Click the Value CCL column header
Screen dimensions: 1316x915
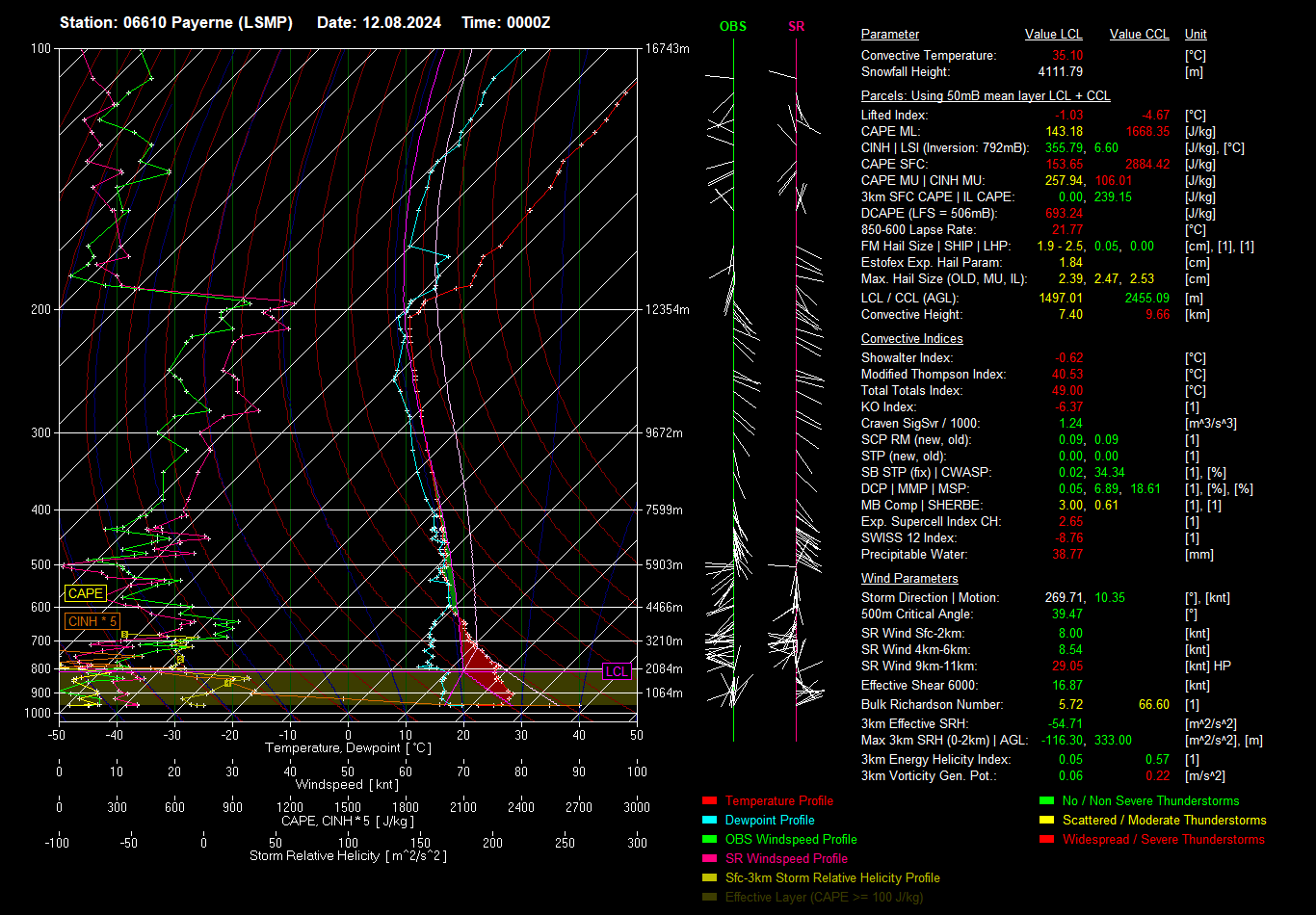1139,35
